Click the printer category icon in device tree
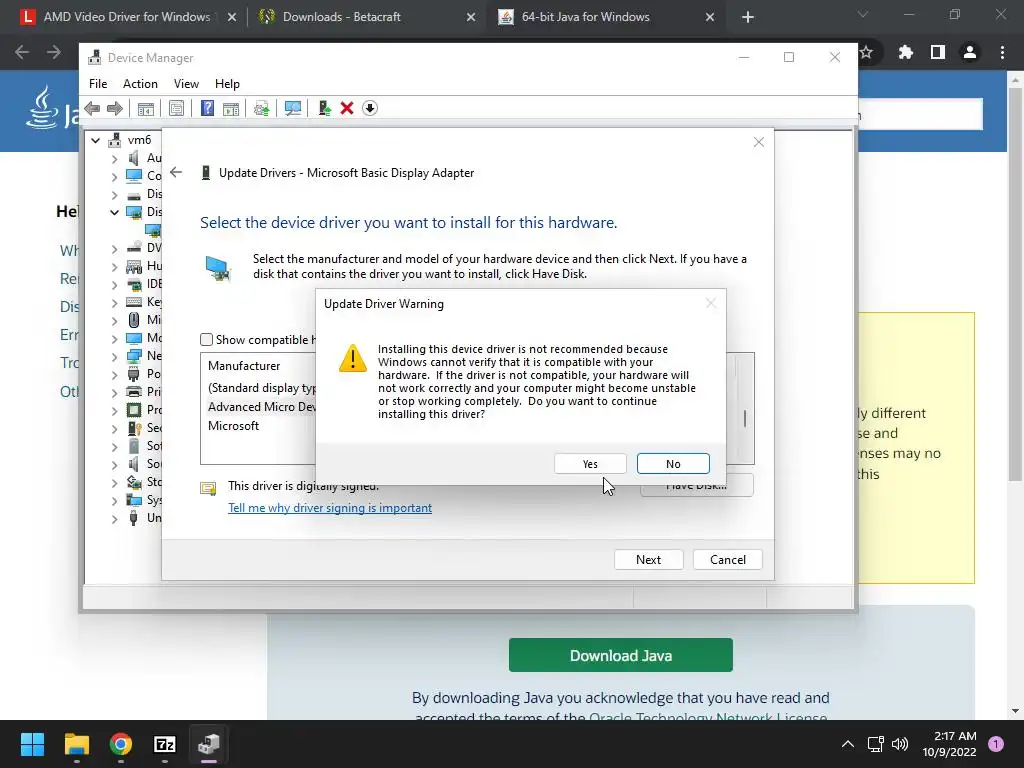The image size is (1024, 768). point(134,392)
